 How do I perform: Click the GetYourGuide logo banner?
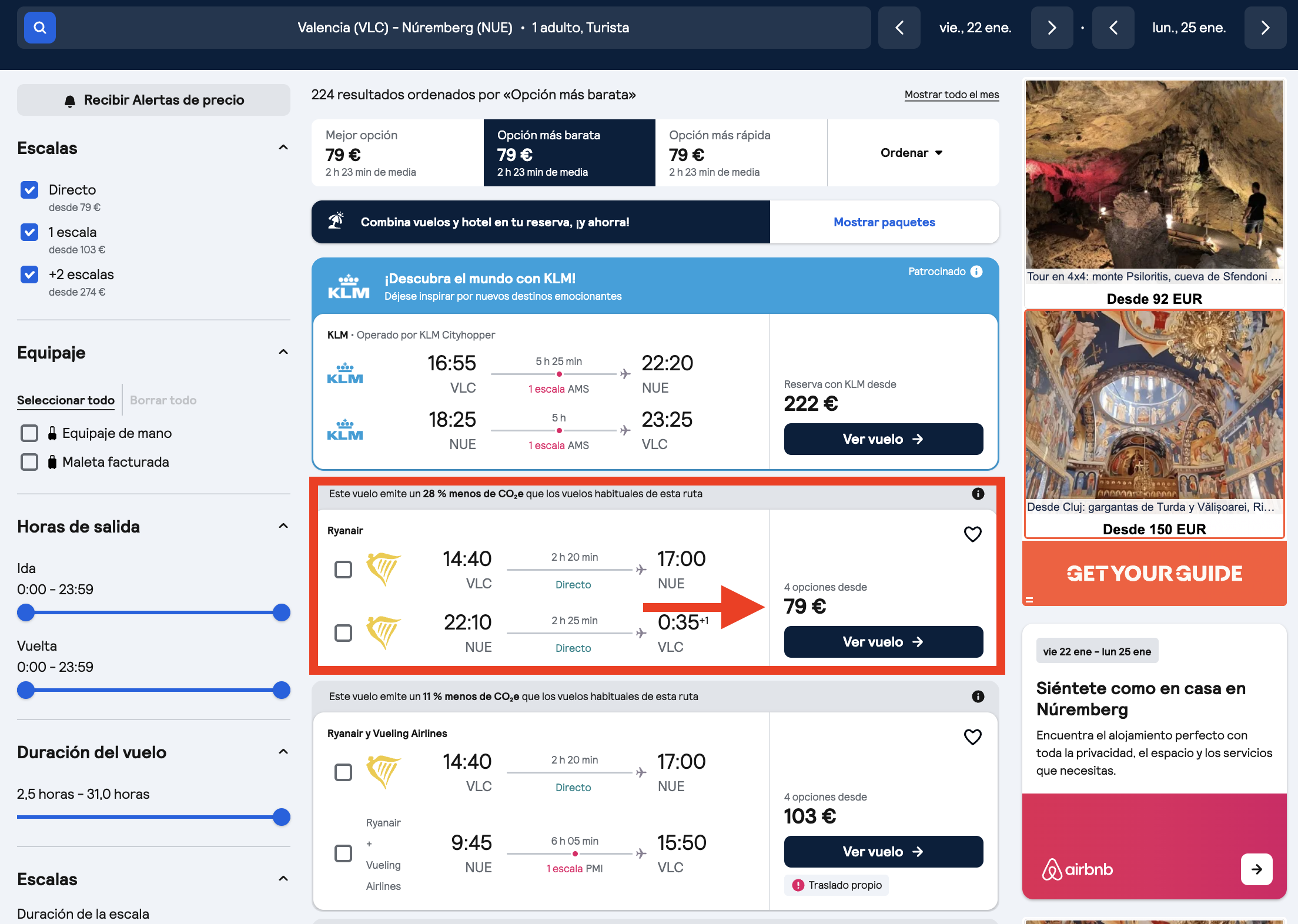pos(1155,574)
